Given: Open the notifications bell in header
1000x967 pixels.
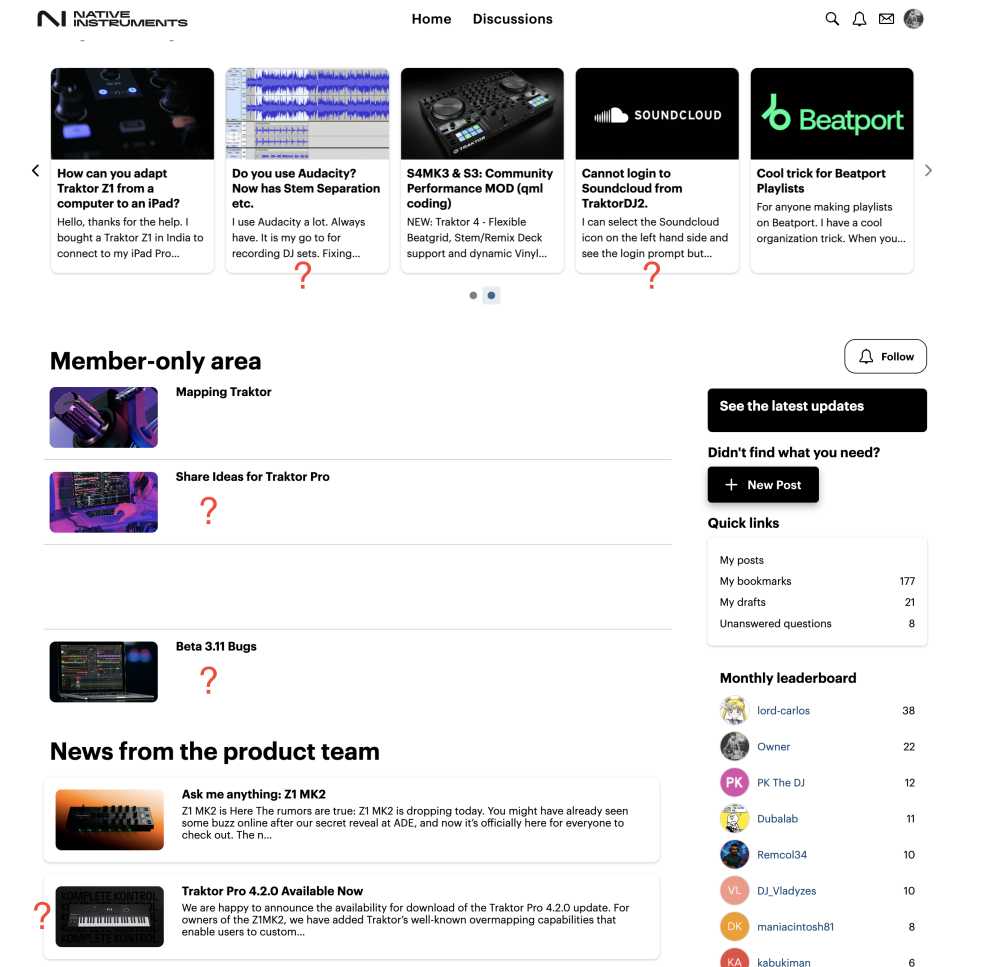Looking at the screenshot, I should 859,19.
